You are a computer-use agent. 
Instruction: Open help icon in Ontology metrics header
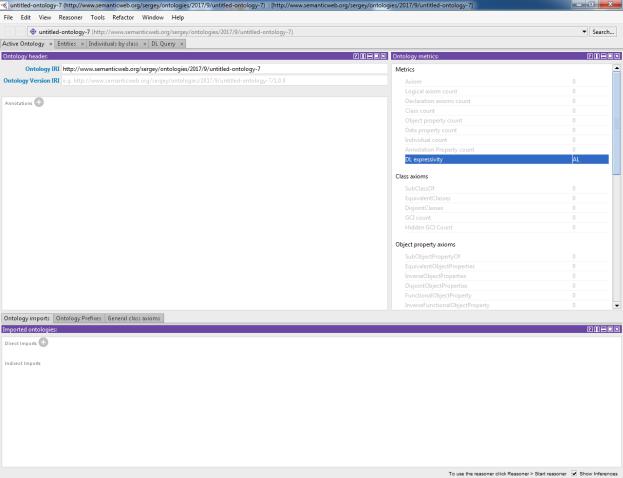[588, 56]
